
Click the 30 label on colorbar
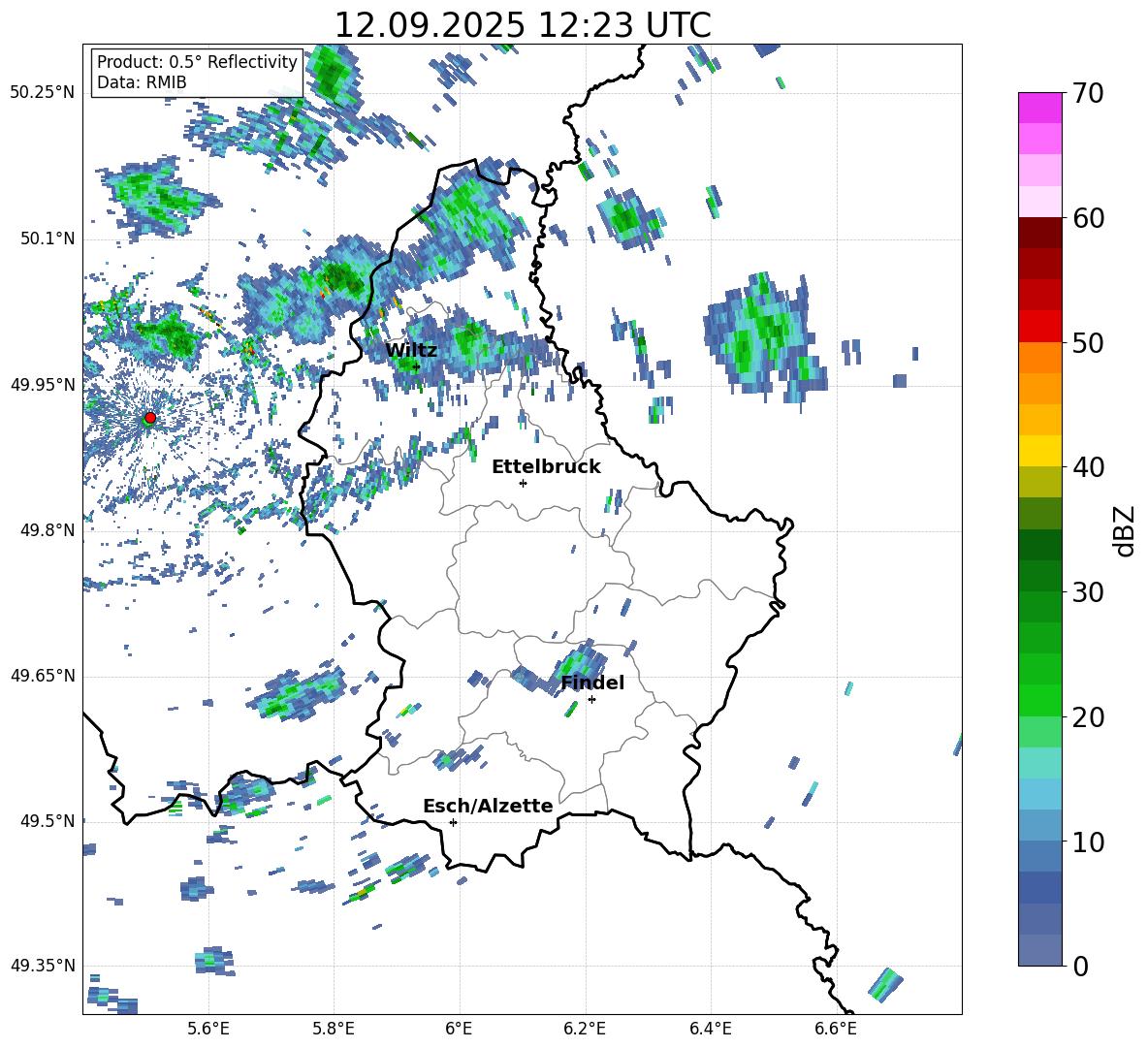click(x=1088, y=592)
